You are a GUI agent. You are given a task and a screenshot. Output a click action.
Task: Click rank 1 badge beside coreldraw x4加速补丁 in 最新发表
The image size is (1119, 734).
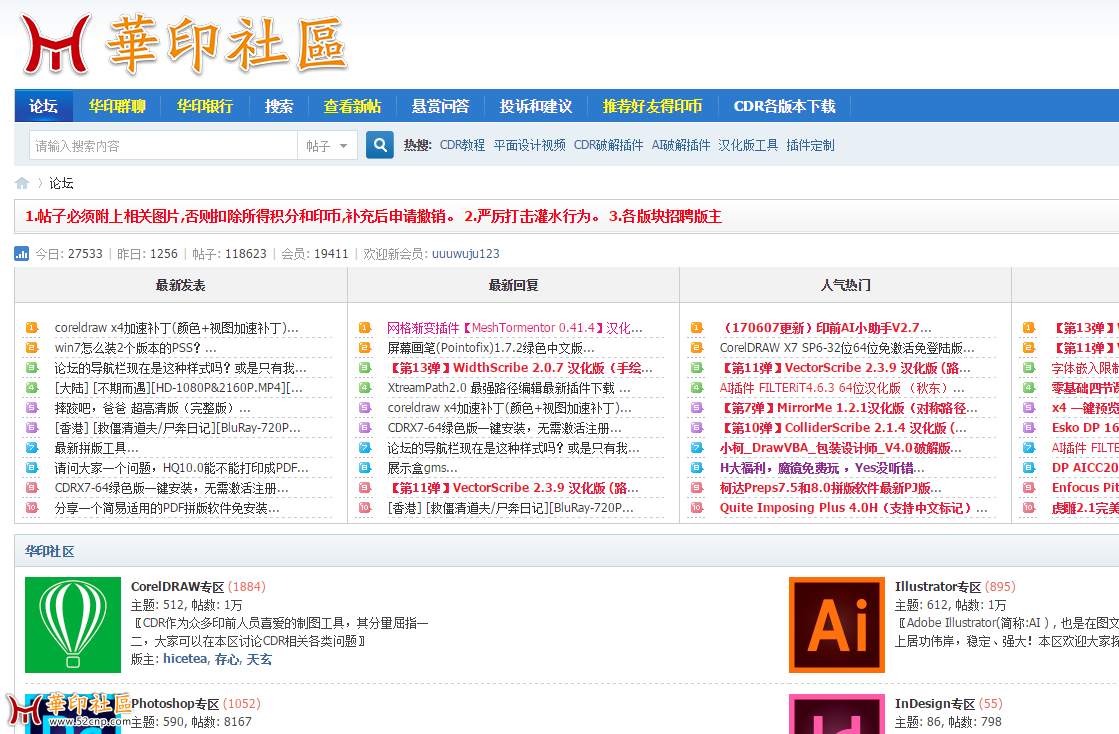tap(31, 327)
